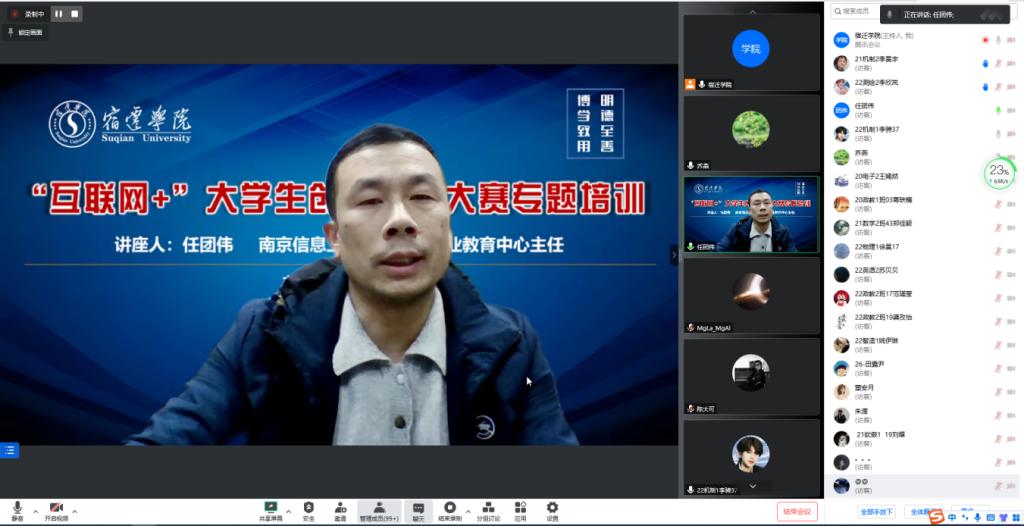The width and height of the screenshot is (1024, 526).
Task: Click the 结束录制 end recording icon
Action: [450, 508]
